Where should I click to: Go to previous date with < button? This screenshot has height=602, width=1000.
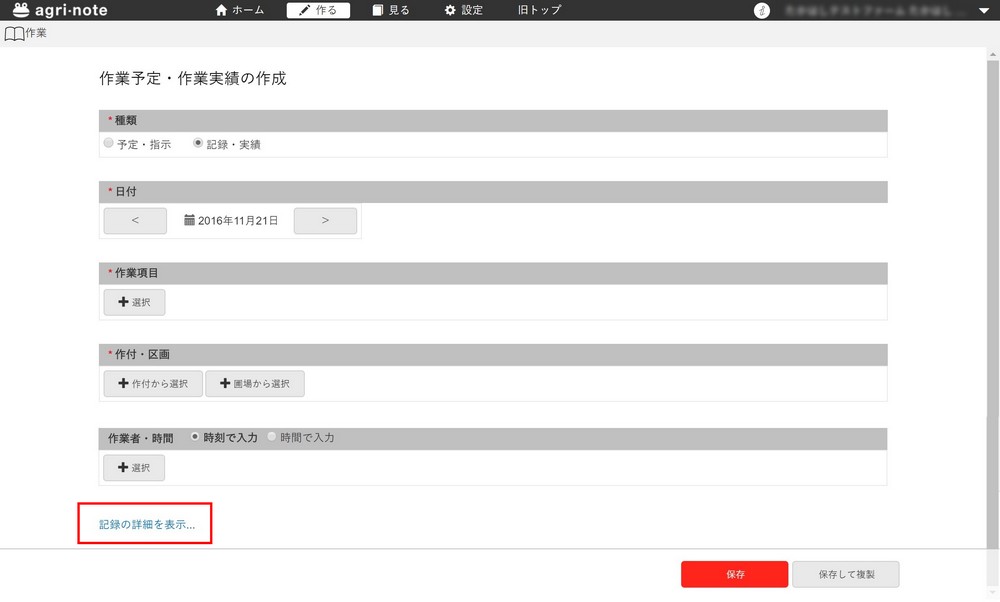pyautogui.click(x=135, y=221)
